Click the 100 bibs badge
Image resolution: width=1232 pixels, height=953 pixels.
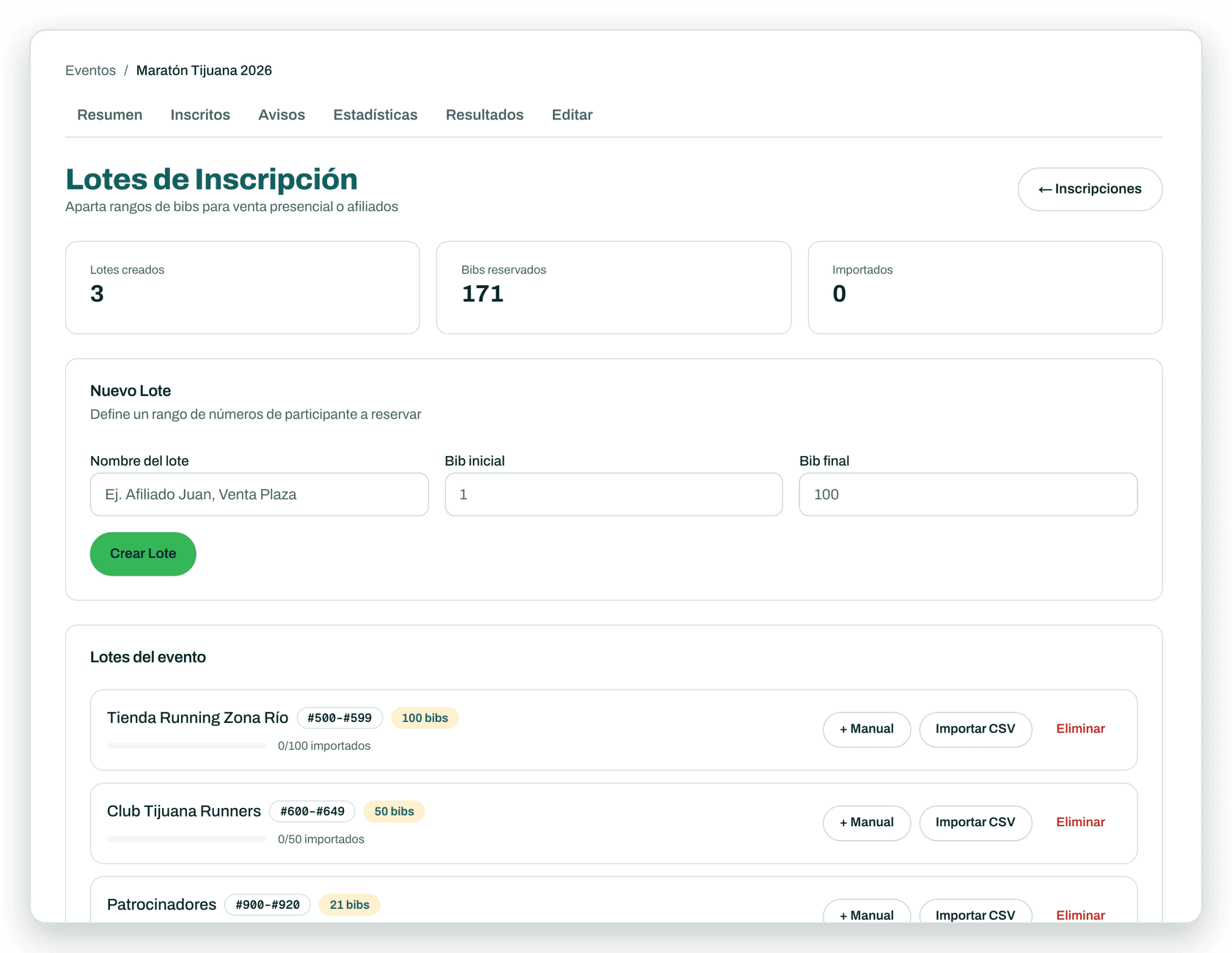[x=425, y=718]
